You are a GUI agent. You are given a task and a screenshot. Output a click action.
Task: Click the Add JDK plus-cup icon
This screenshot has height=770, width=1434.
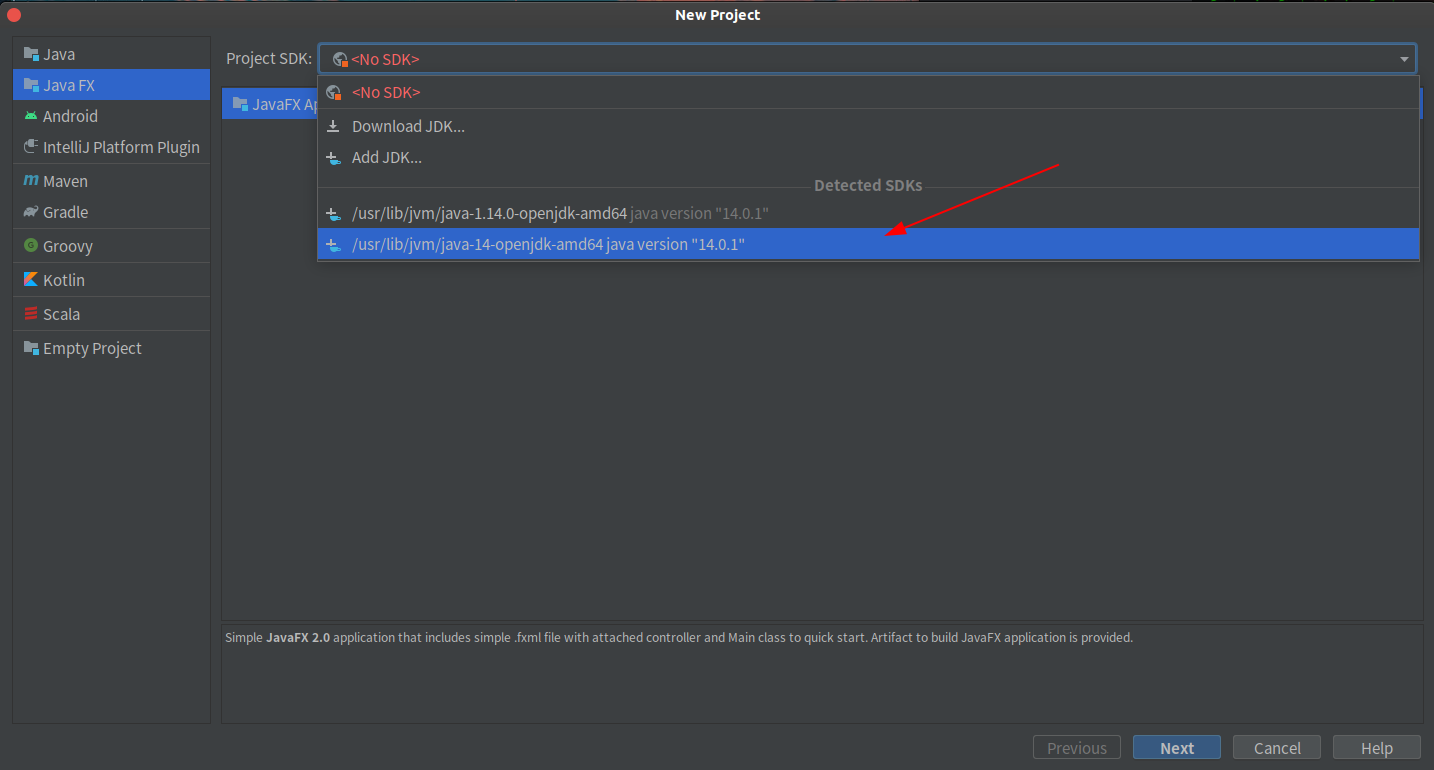pyautogui.click(x=334, y=158)
